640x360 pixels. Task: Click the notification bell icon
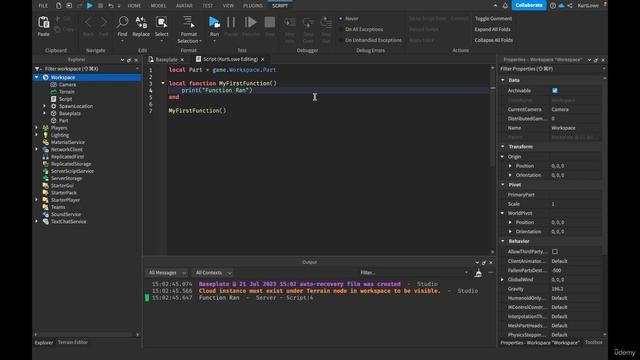(x=505, y=6)
